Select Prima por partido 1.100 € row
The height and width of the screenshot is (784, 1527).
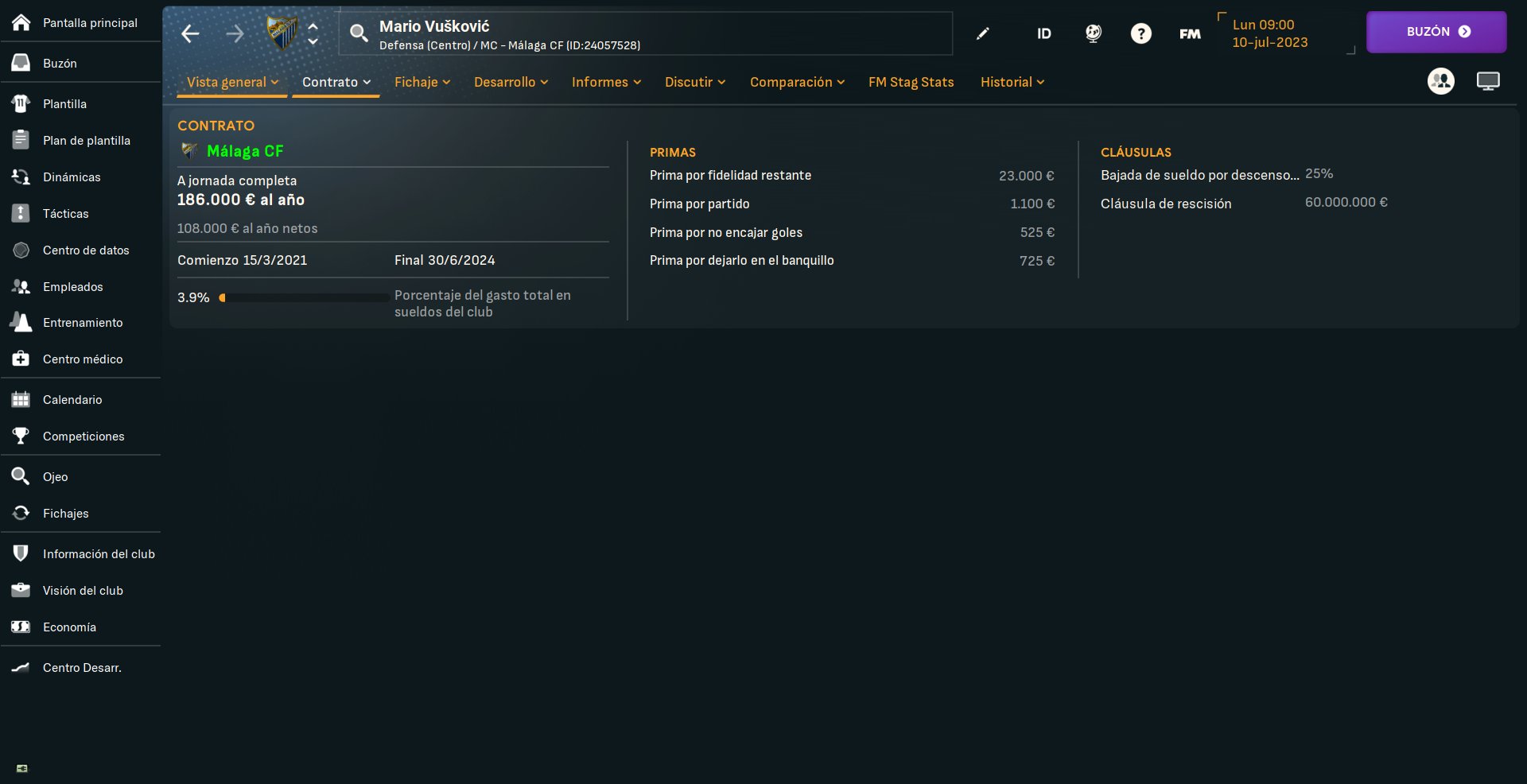tap(852, 204)
